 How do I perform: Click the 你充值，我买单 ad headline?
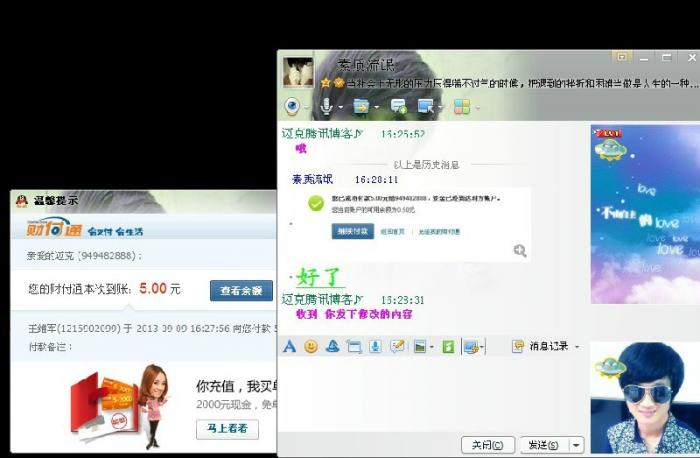[x=237, y=386]
